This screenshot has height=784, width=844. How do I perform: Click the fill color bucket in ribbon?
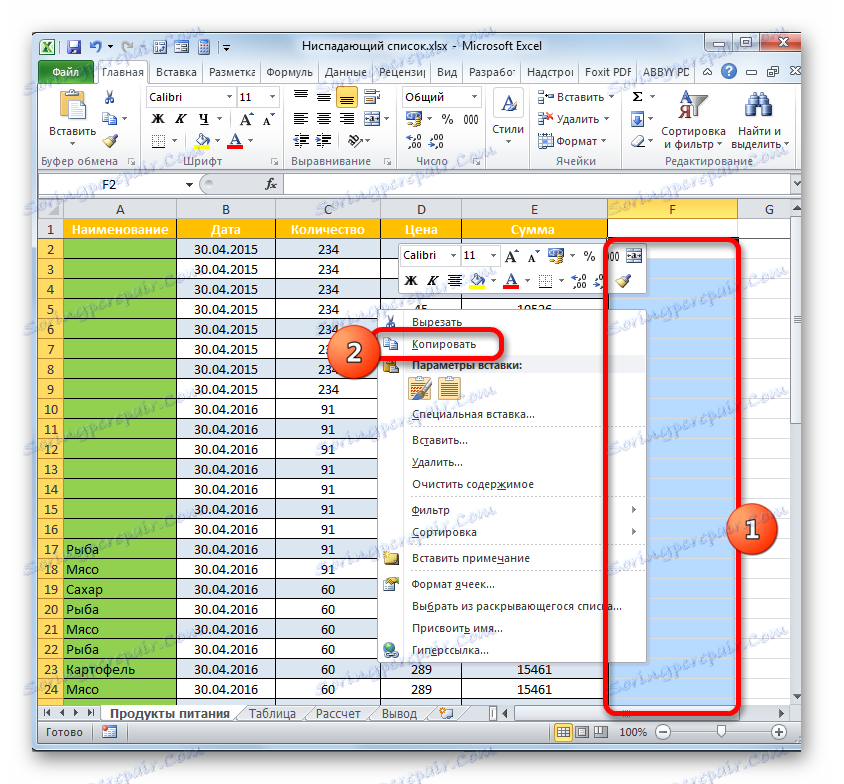click(202, 141)
